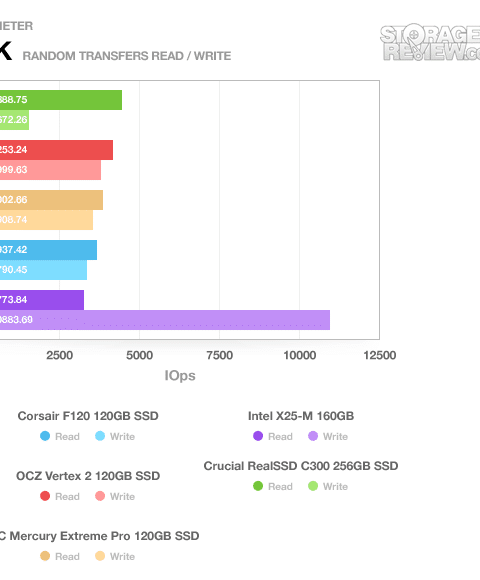The image size is (480, 580).
Task: Select the peach bar labeled 08.74
Action: coord(47,220)
